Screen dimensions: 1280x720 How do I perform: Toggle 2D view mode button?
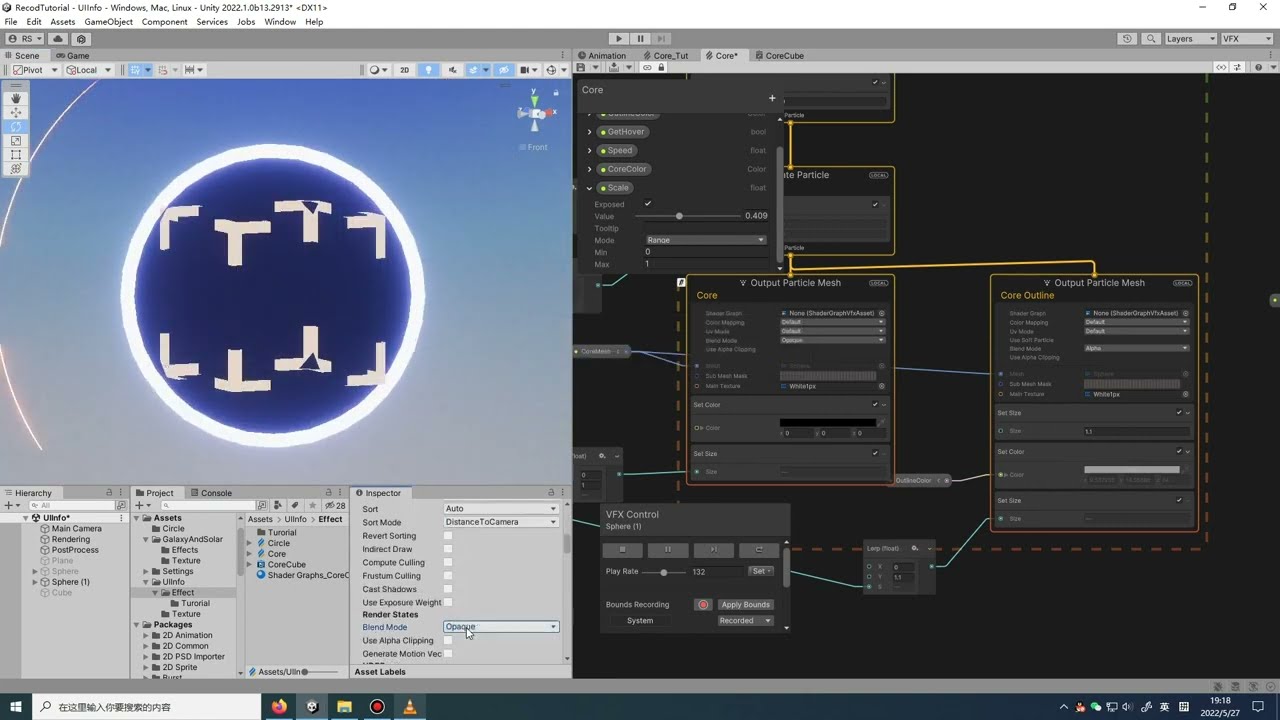point(404,70)
